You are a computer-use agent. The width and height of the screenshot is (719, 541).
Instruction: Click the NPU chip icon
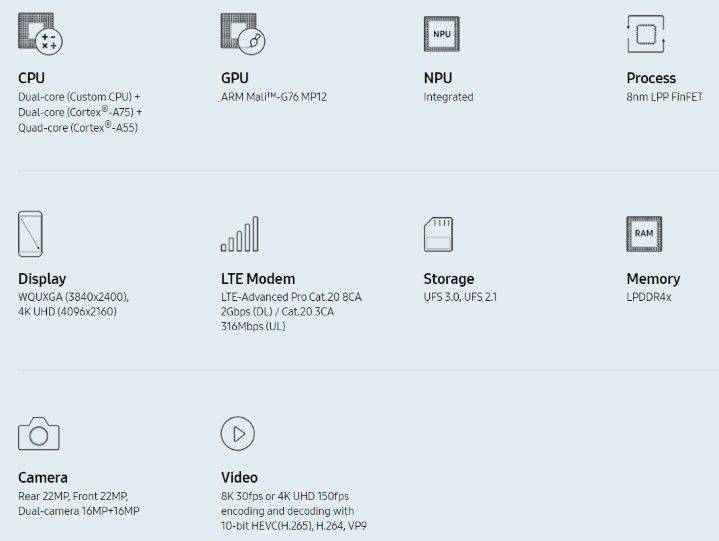[x=441, y=34]
